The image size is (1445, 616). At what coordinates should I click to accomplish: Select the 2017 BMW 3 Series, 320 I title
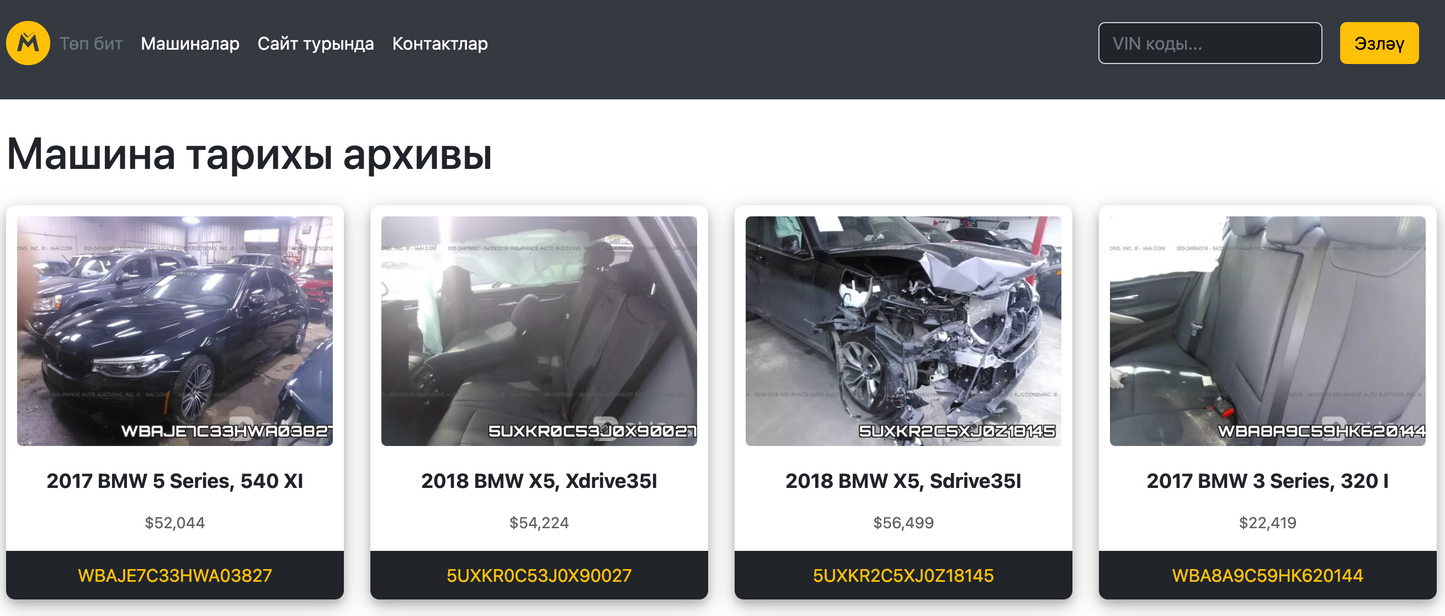[x=1268, y=481]
